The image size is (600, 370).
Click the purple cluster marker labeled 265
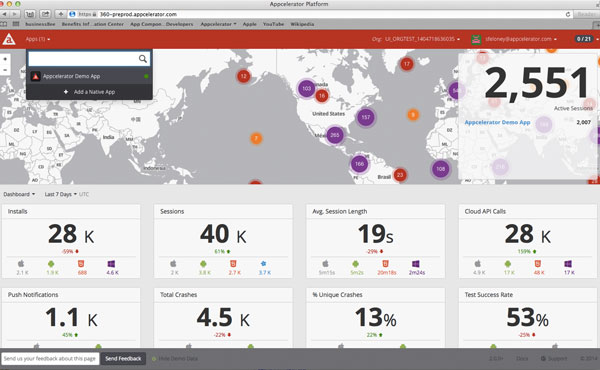[335, 135]
